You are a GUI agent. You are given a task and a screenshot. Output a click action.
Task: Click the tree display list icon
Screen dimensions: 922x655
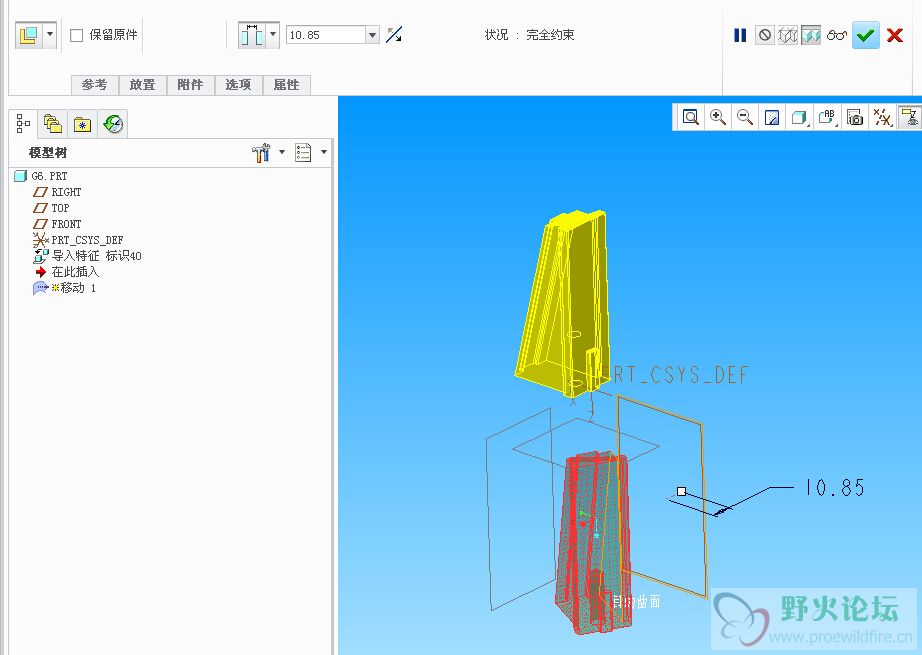(x=303, y=153)
